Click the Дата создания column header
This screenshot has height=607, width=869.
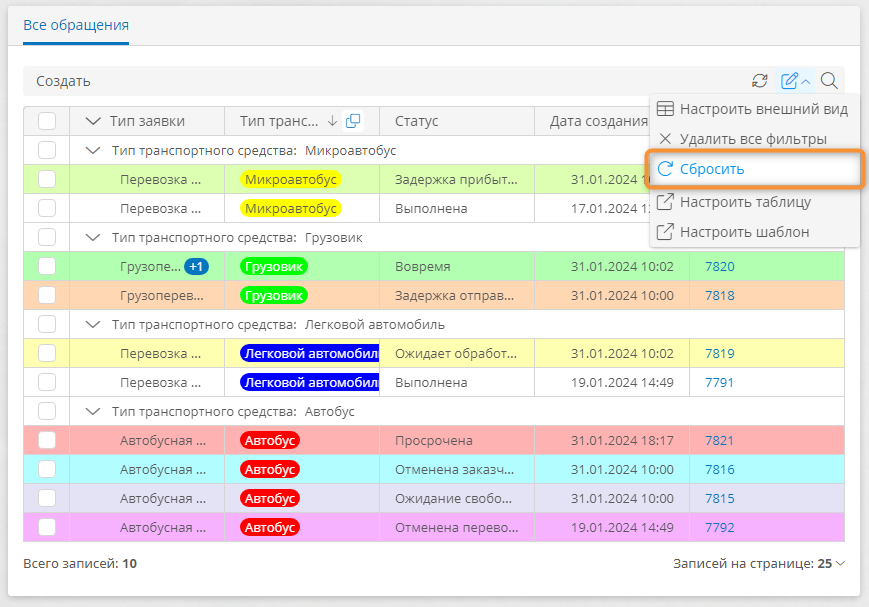(599, 121)
